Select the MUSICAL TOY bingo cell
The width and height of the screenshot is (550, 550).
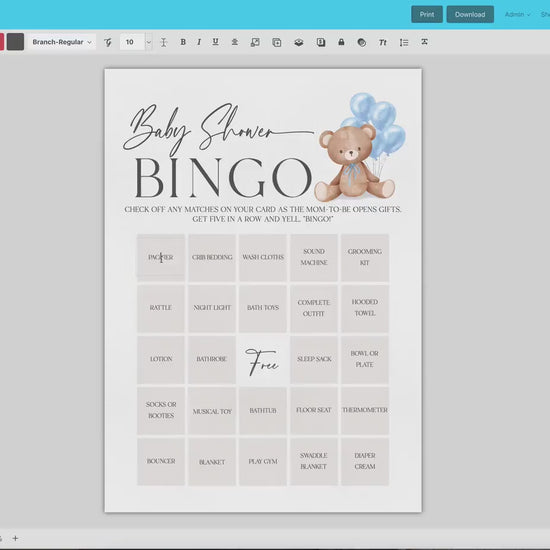click(x=212, y=410)
